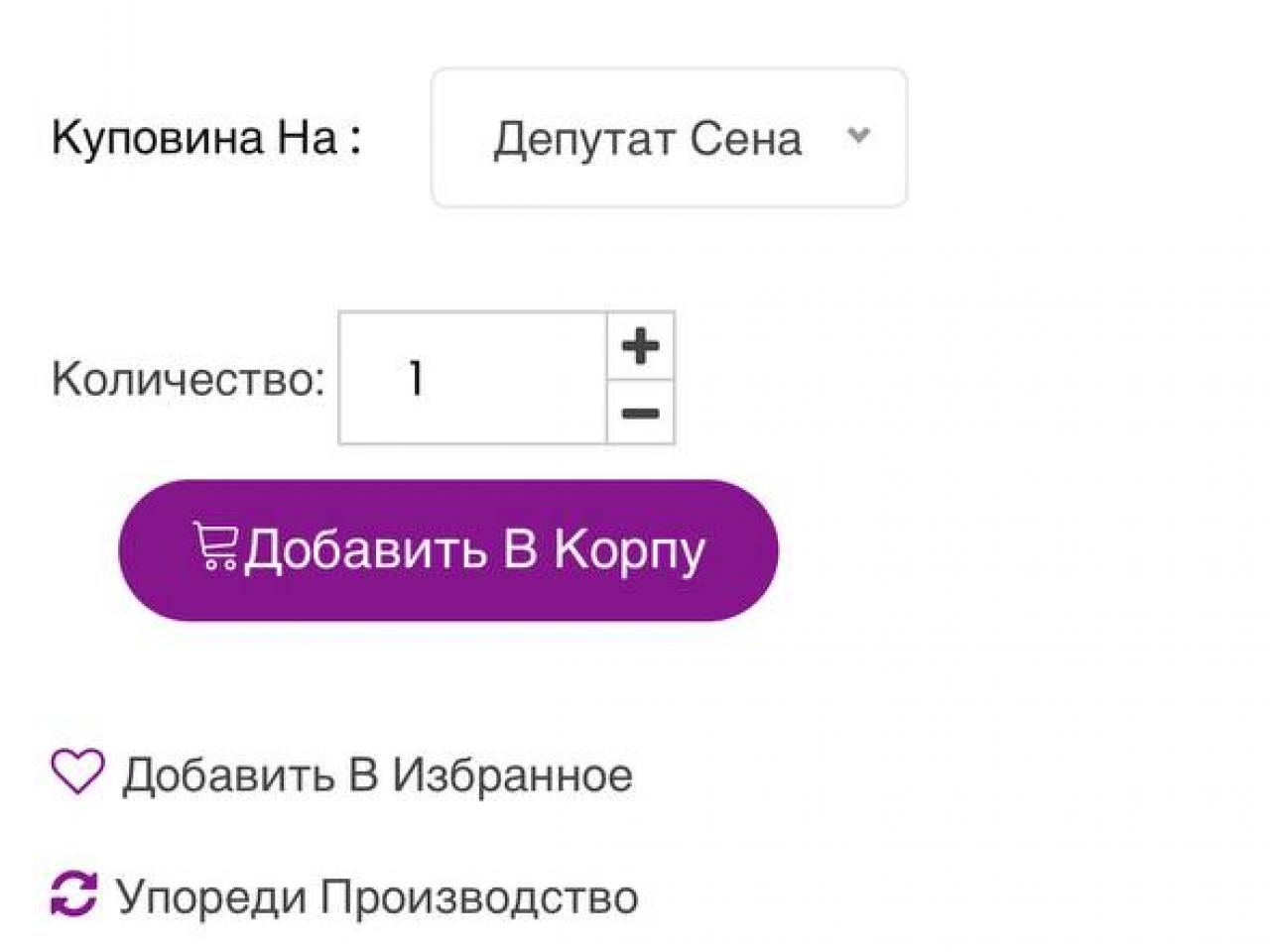Click the Куповина На label

coord(206,138)
